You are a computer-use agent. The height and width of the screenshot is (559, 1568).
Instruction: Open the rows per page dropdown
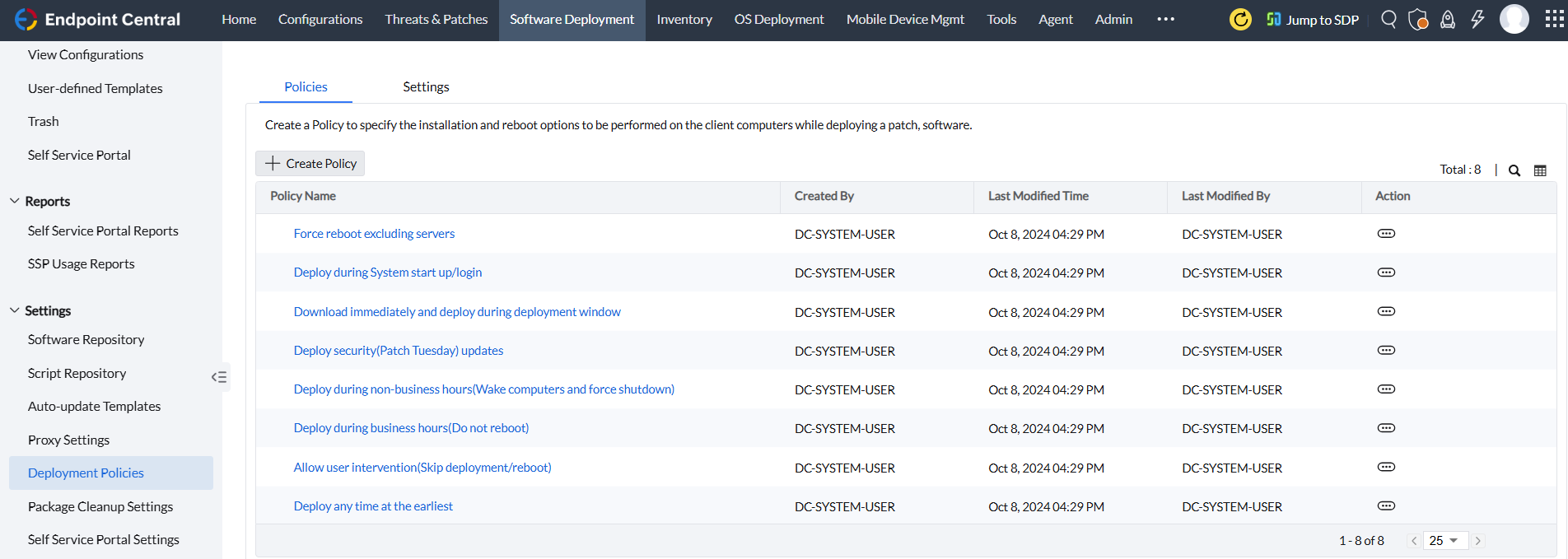tap(1444, 541)
